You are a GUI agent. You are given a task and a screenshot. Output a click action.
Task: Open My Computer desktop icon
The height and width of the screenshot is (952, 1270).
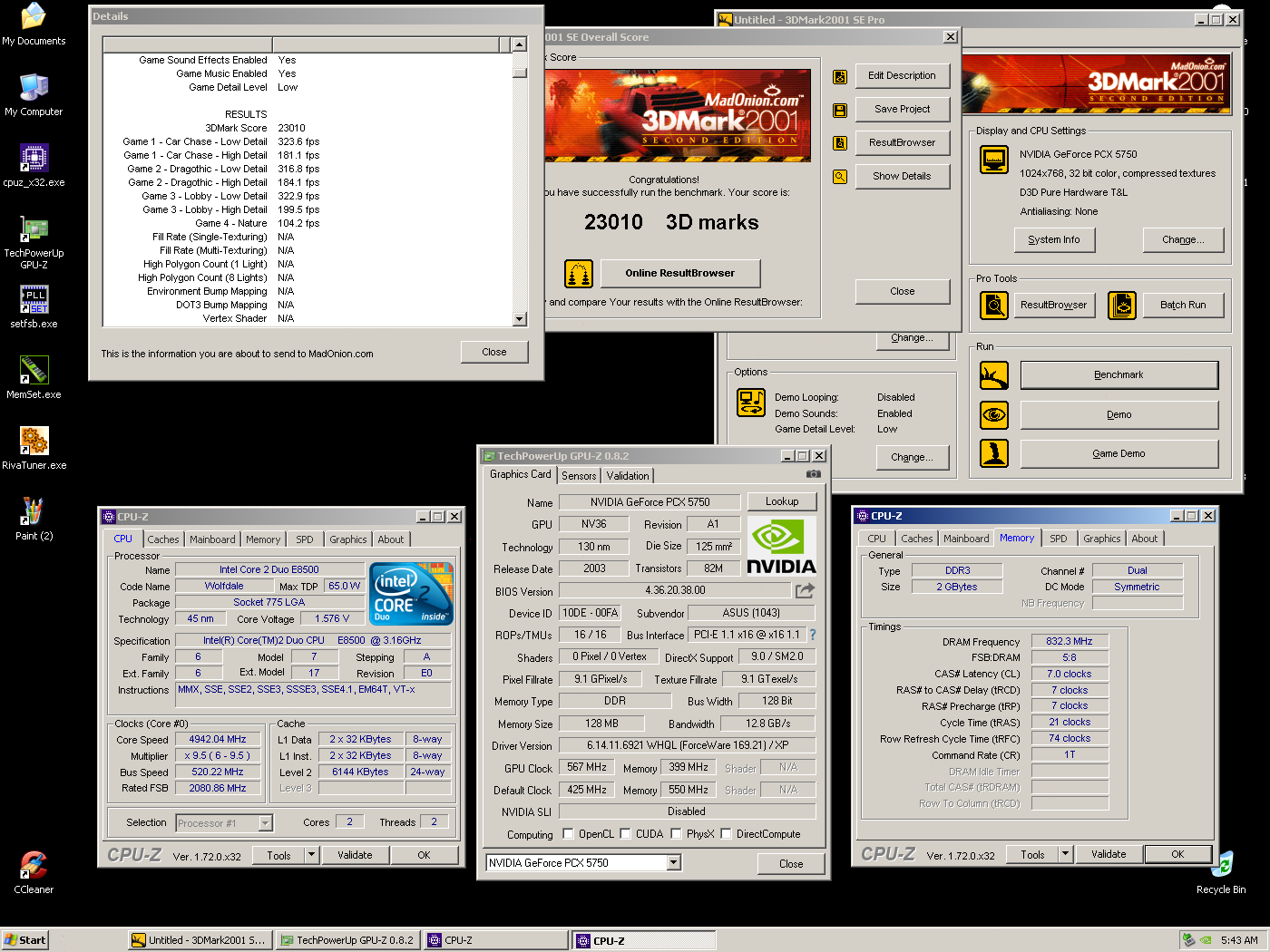[x=34, y=95]
